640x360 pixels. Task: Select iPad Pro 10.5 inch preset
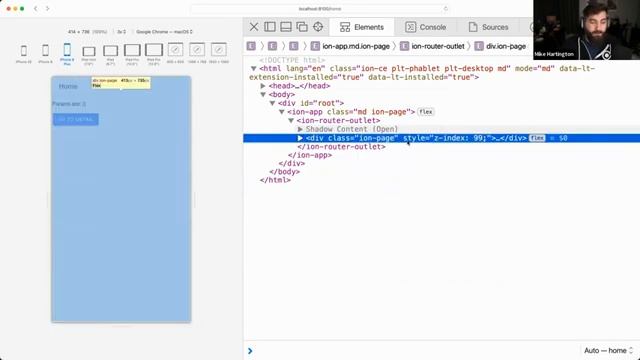pos(132,54)
